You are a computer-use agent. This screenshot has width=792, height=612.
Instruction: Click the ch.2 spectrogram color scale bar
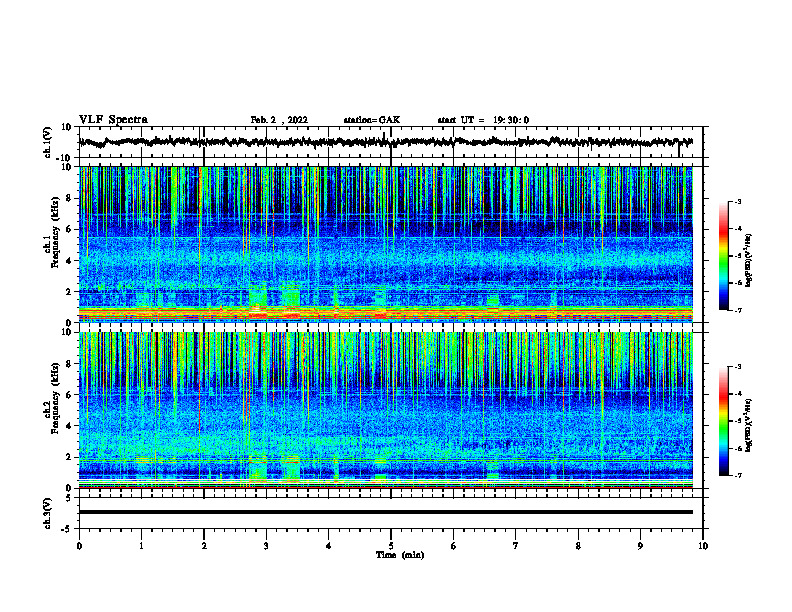tap(723, 421)
